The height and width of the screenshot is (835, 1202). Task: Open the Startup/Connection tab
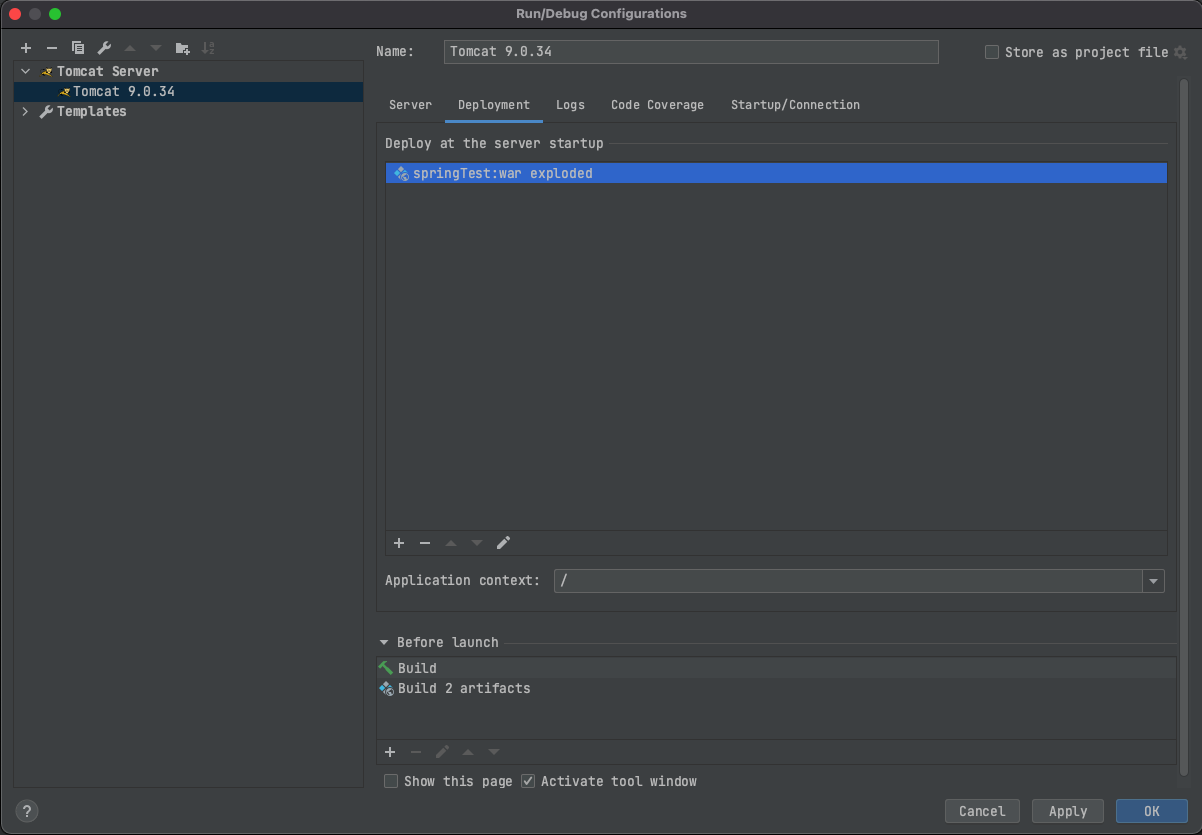pos(795,105)
